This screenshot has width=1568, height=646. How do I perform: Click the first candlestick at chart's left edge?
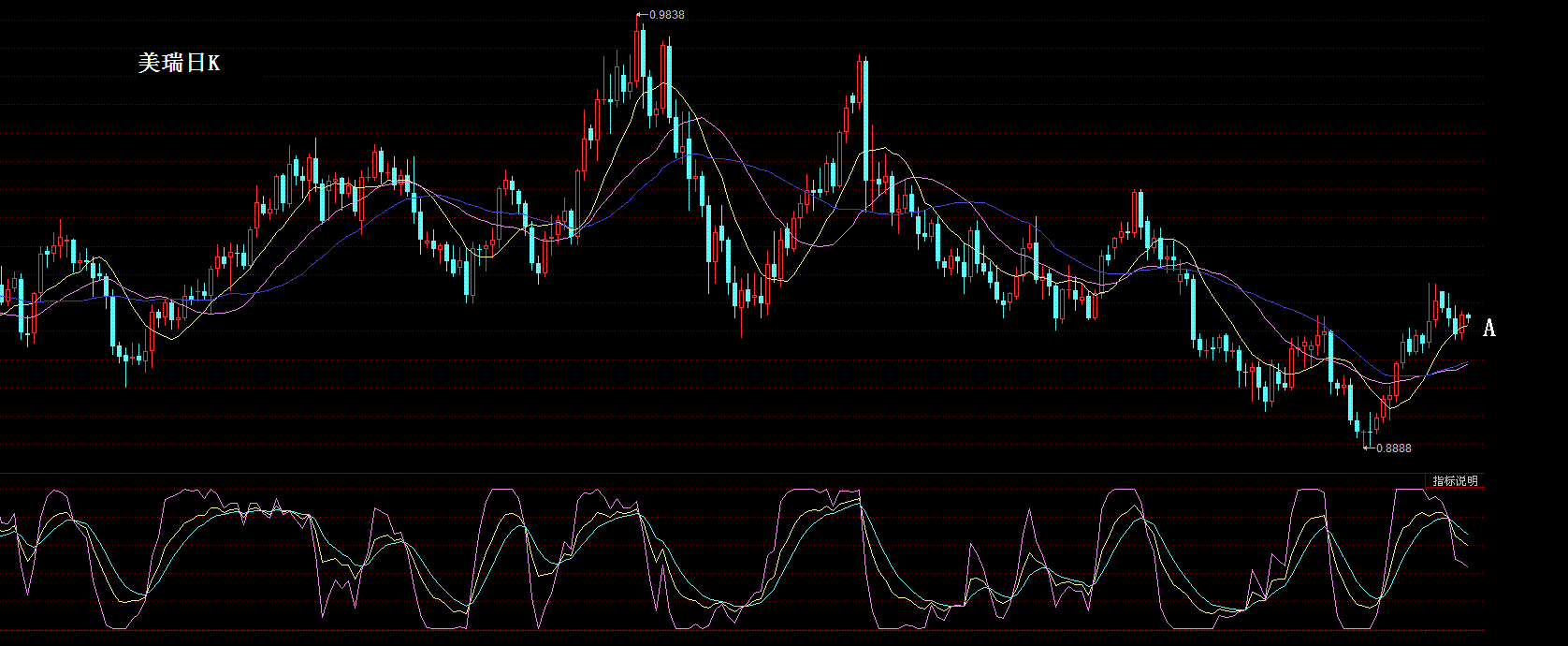[3, 295]
